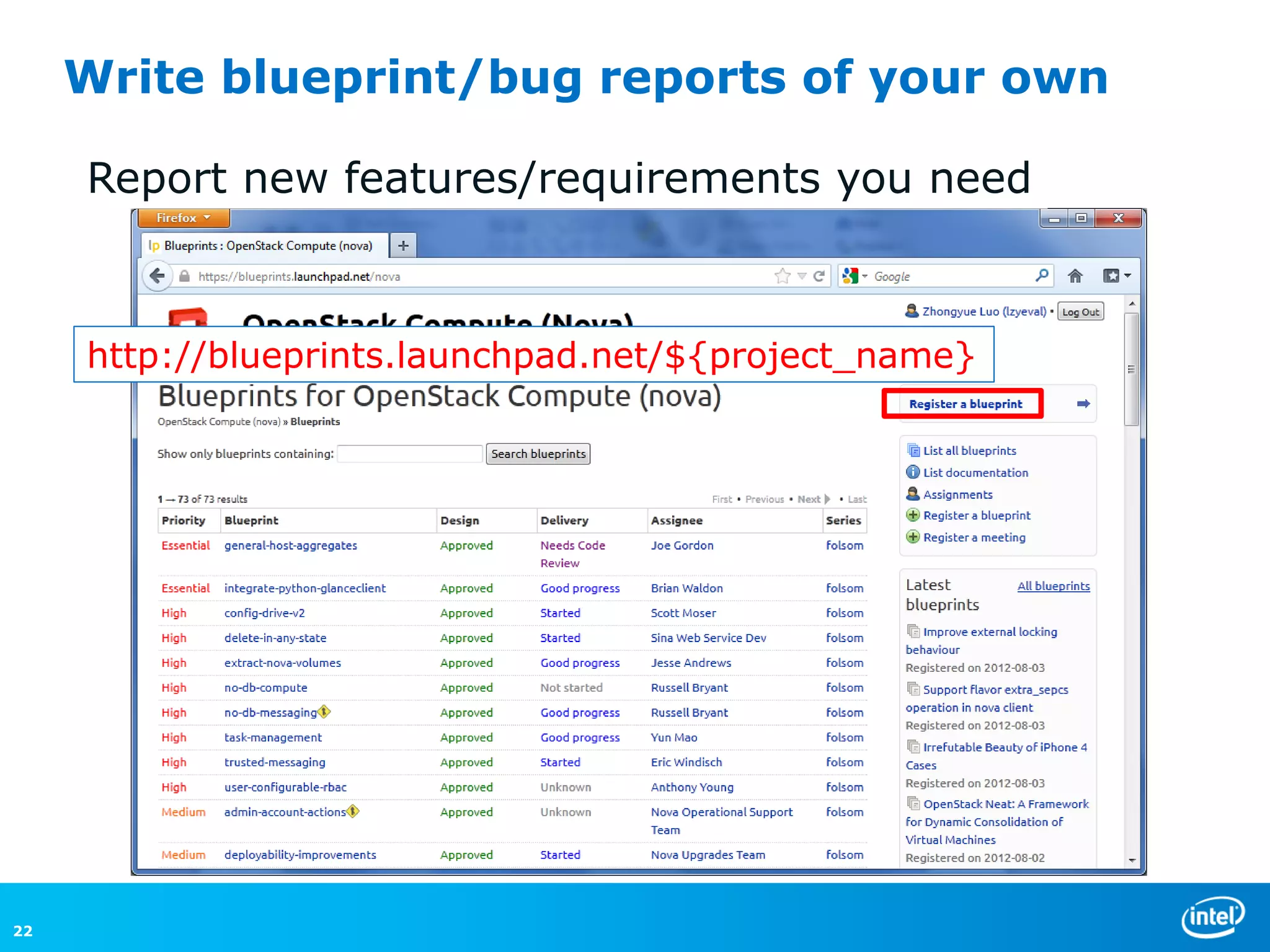The image size is (1270, 952).
Task: Click the Last pagination link
Action: point(857,499)
